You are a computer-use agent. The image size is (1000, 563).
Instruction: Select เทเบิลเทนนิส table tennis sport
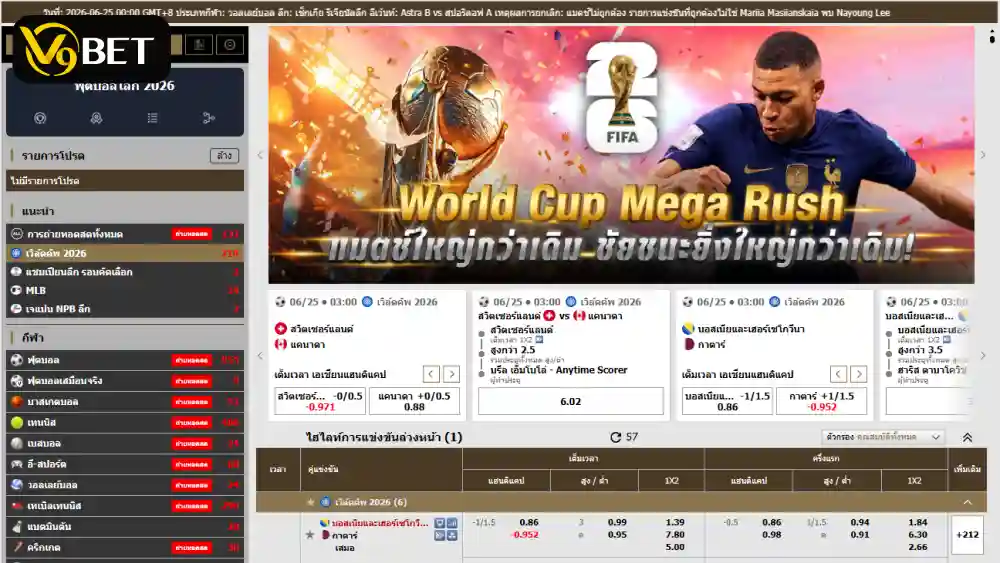pyautogui.click(x=125, y=506)
